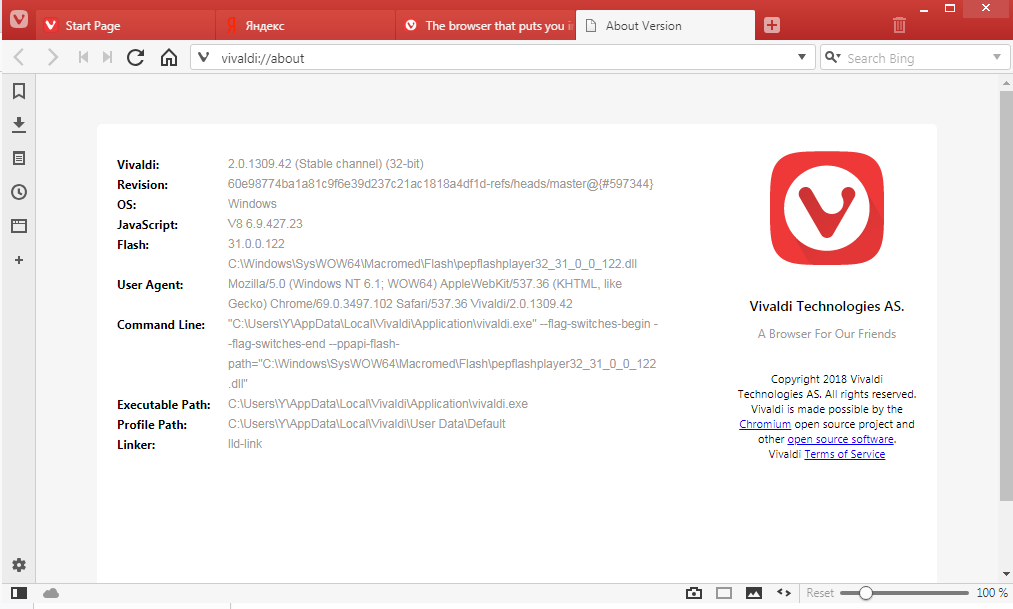This screenshot has width=1013, height=609.
Task: Toggle images loading option
Action: click(754, 593)
